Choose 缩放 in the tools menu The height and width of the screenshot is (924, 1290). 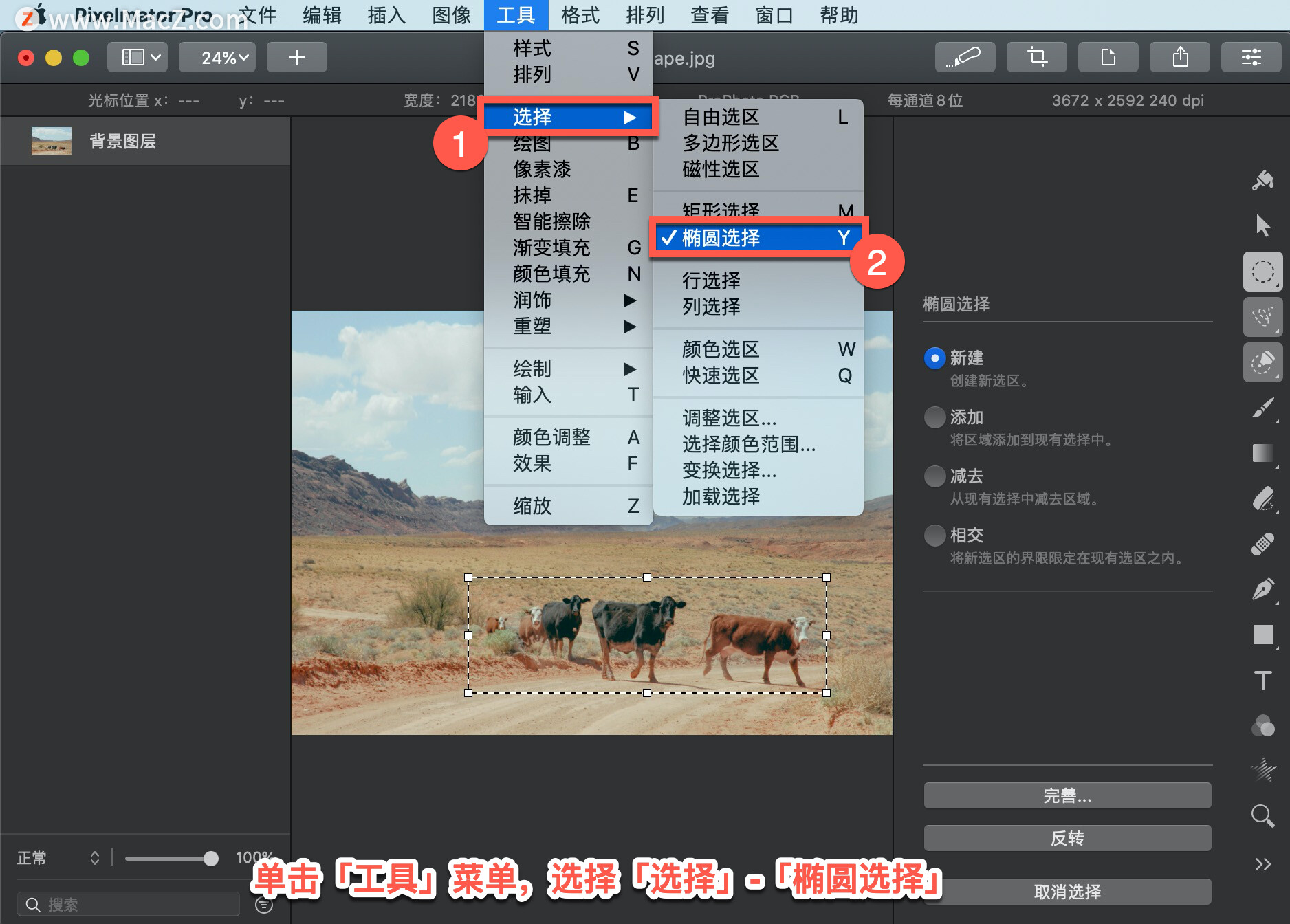[568, 506]
